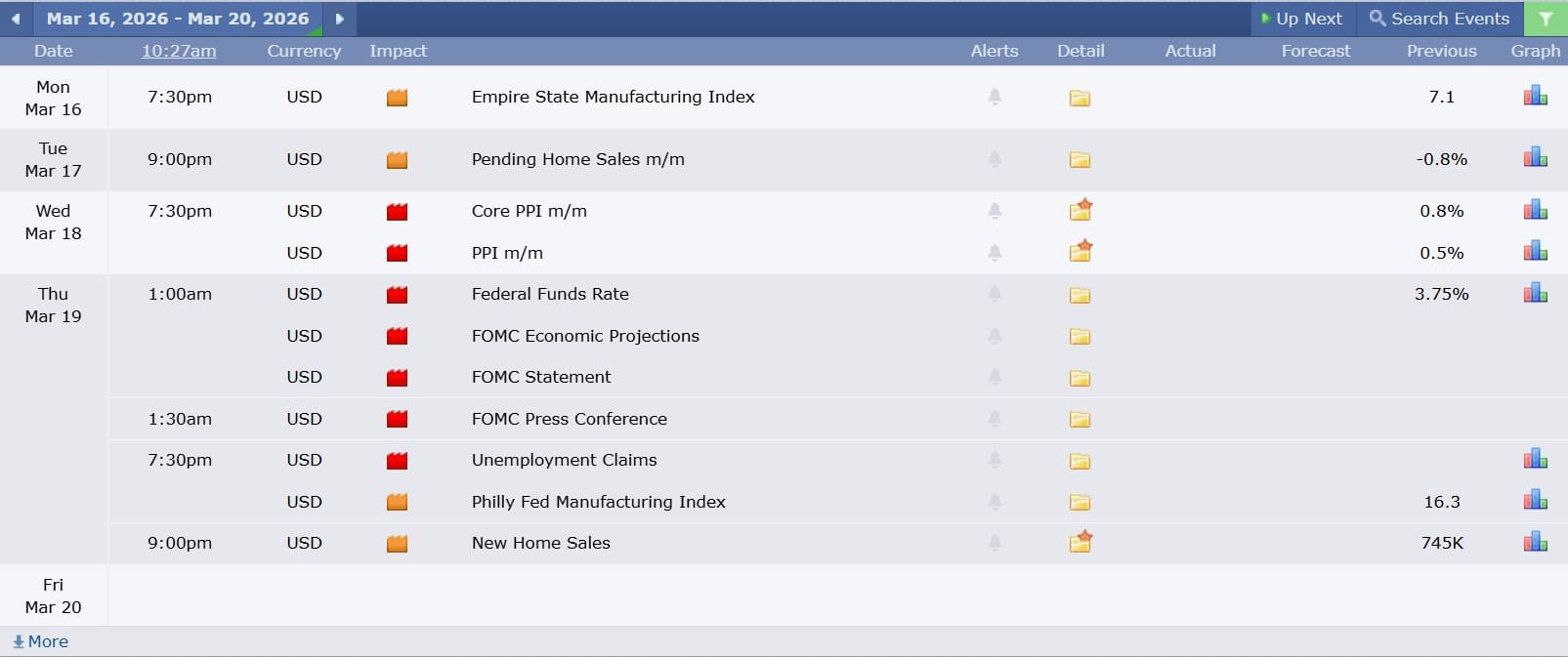Open detail folder for Core PPI m/m
Screen dimensions: 1568x657
(1080, 211)
